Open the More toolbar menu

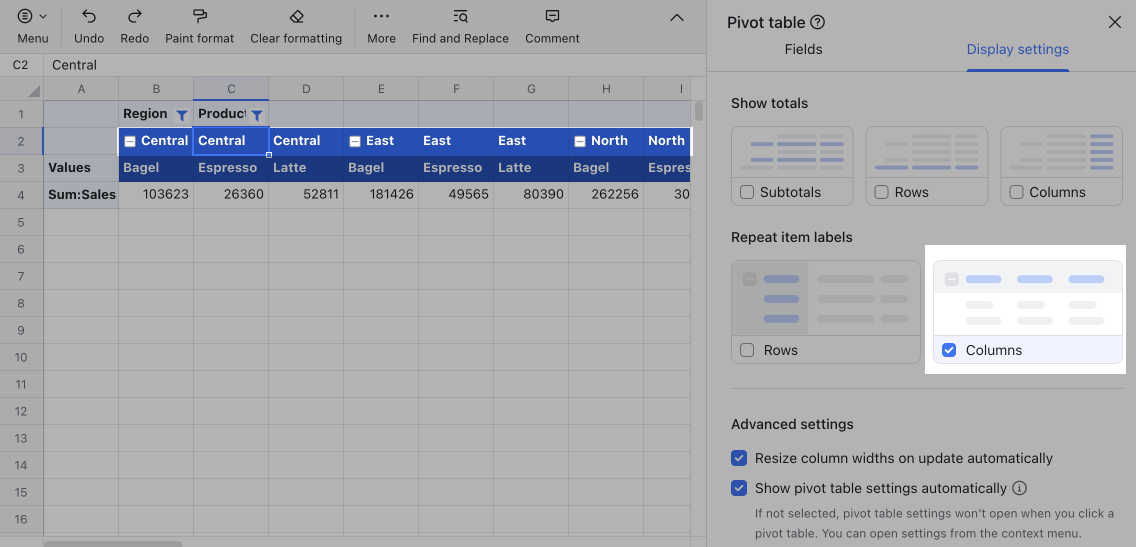pos(381,17)
